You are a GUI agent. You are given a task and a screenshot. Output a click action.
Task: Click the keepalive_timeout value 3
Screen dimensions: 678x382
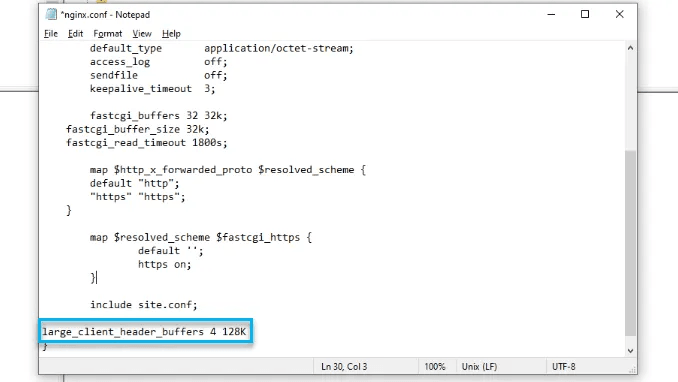[x=207, y=89]
